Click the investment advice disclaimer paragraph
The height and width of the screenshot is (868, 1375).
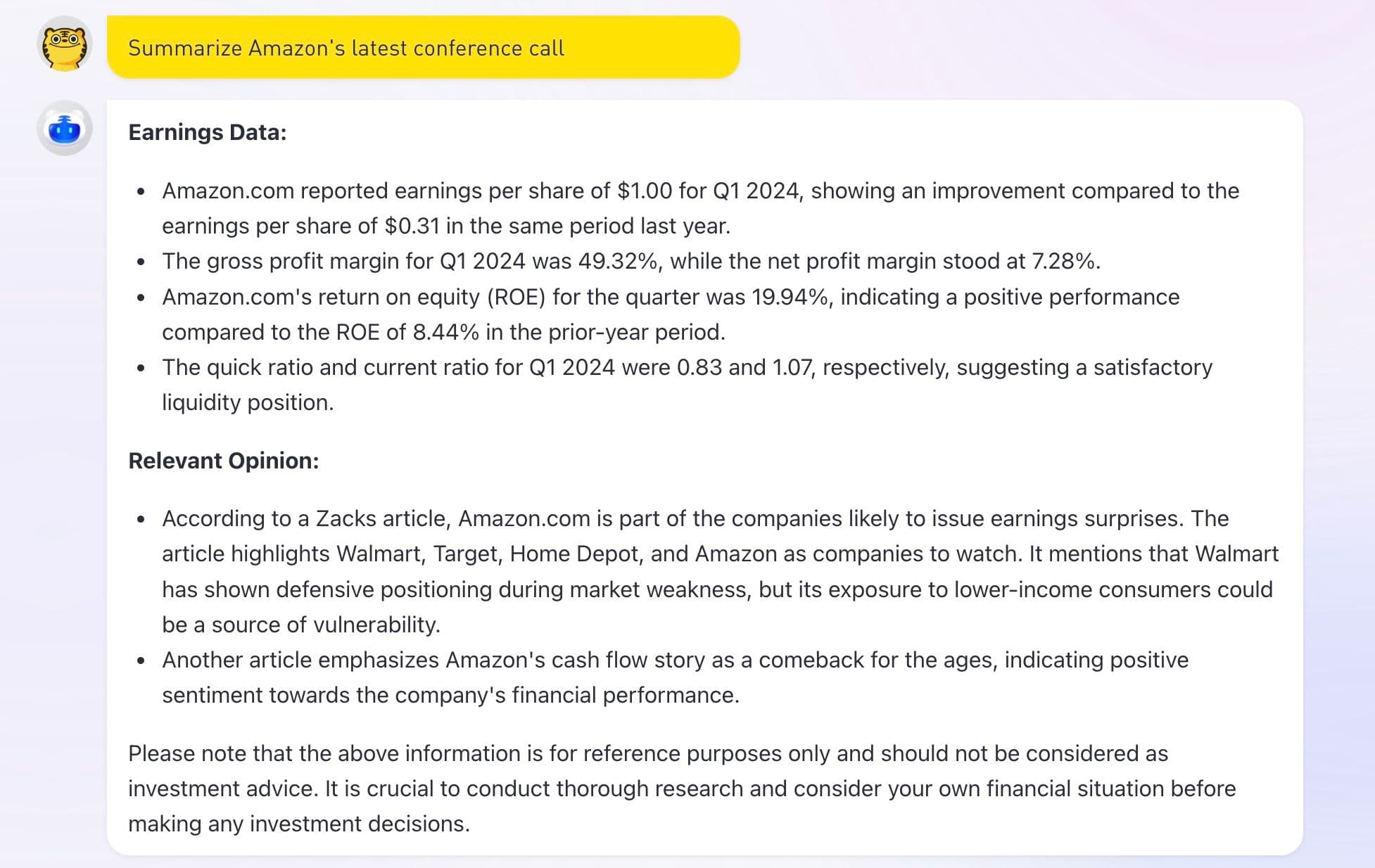(x=647, y=754)
